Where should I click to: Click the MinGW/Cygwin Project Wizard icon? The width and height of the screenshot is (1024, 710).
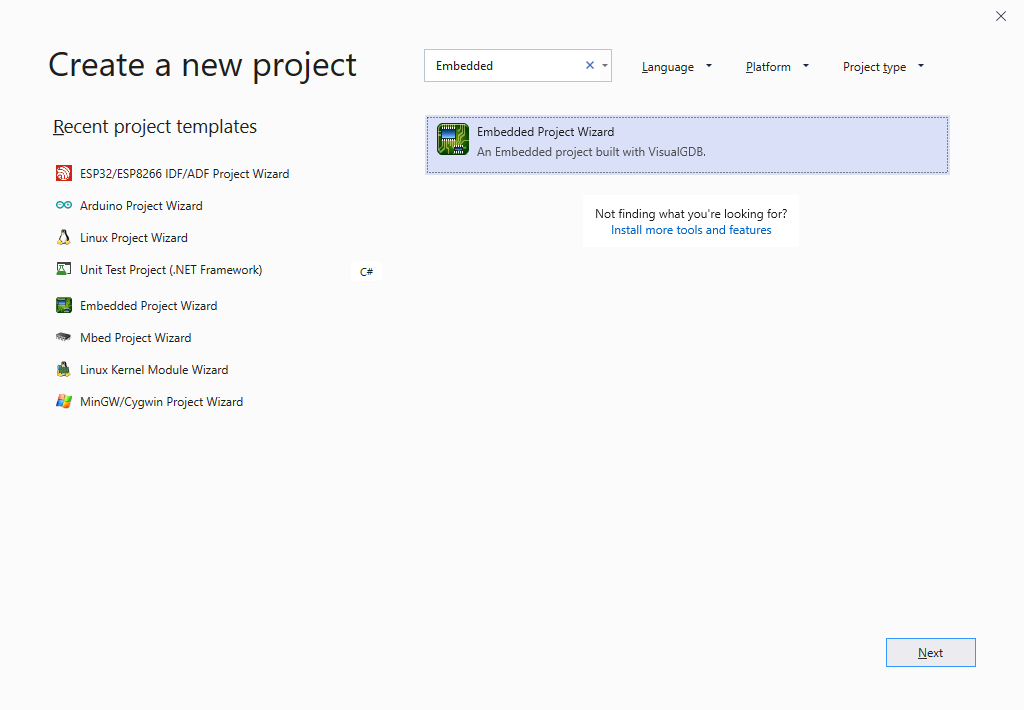coord(64,401)
